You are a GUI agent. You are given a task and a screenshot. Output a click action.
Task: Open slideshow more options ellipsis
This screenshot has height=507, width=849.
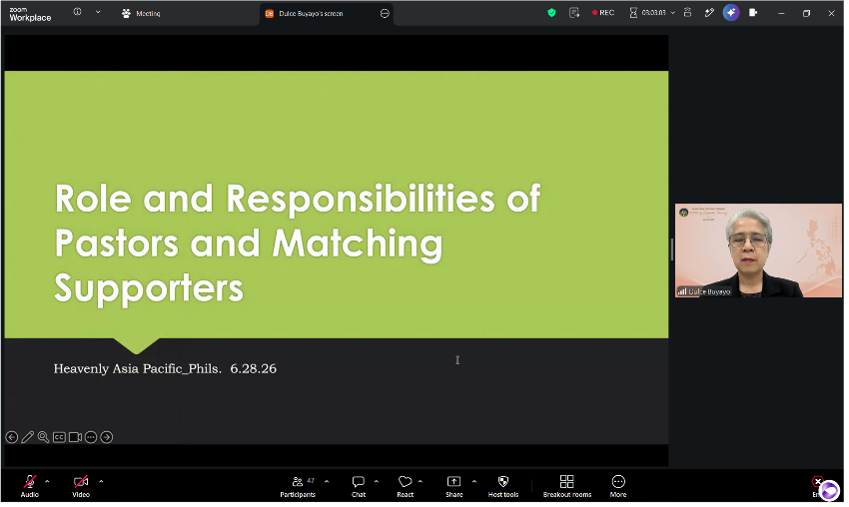click(92, 439)
